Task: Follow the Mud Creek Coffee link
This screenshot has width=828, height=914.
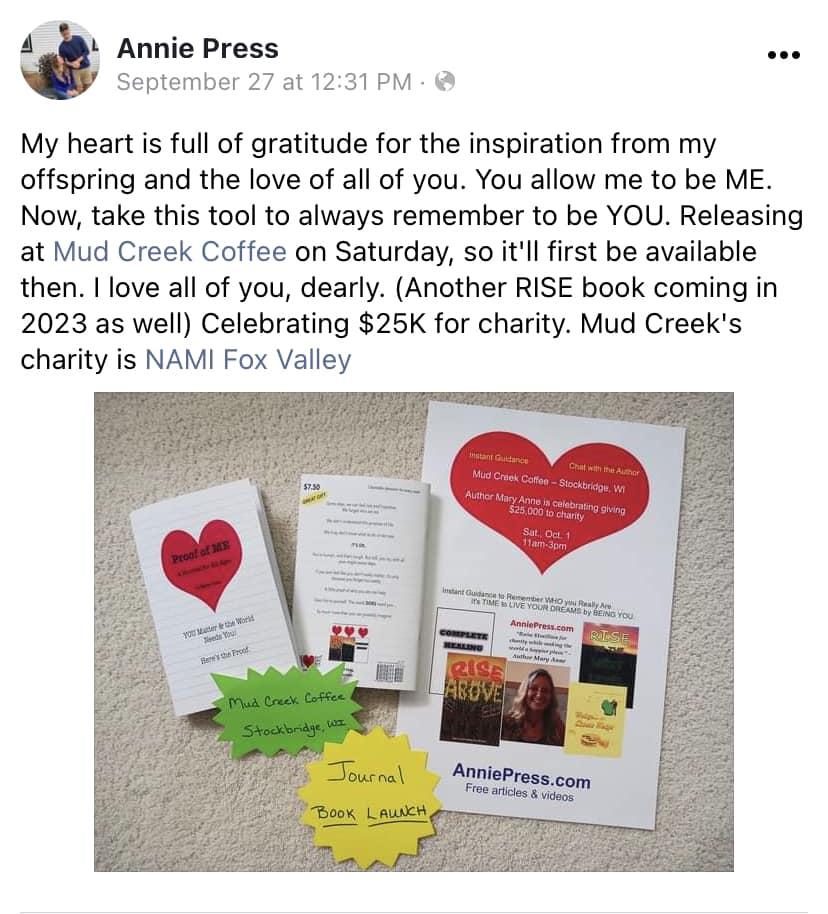Action: click(x=170, y=252)
